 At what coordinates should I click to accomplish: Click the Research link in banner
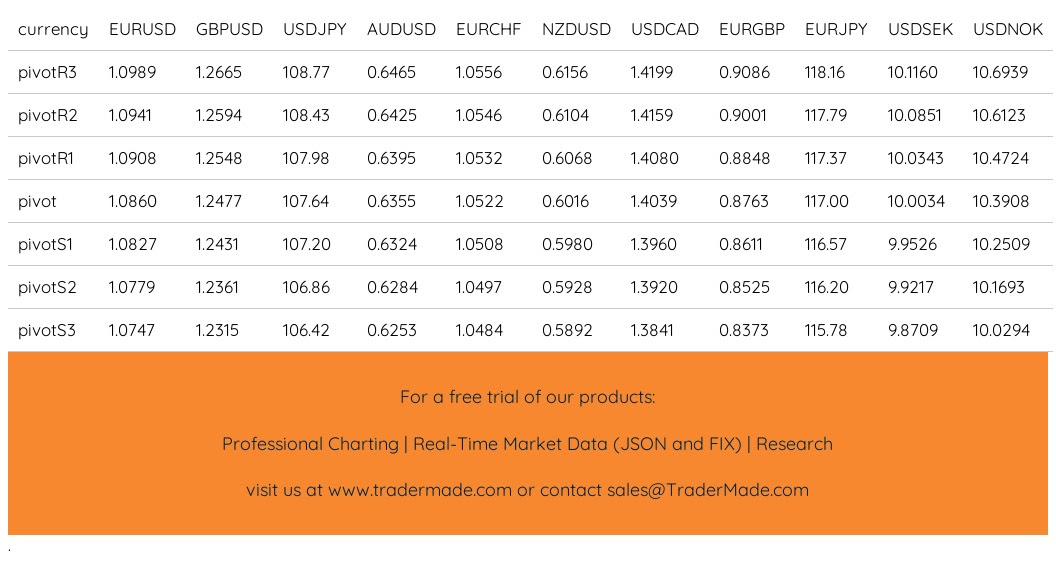(x=794, y=444)
